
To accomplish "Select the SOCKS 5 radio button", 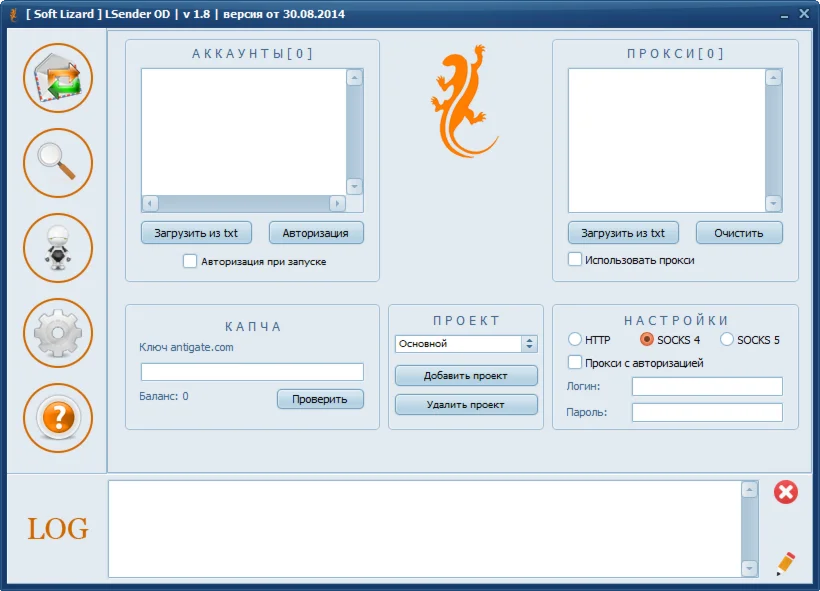I will (727, 339).
